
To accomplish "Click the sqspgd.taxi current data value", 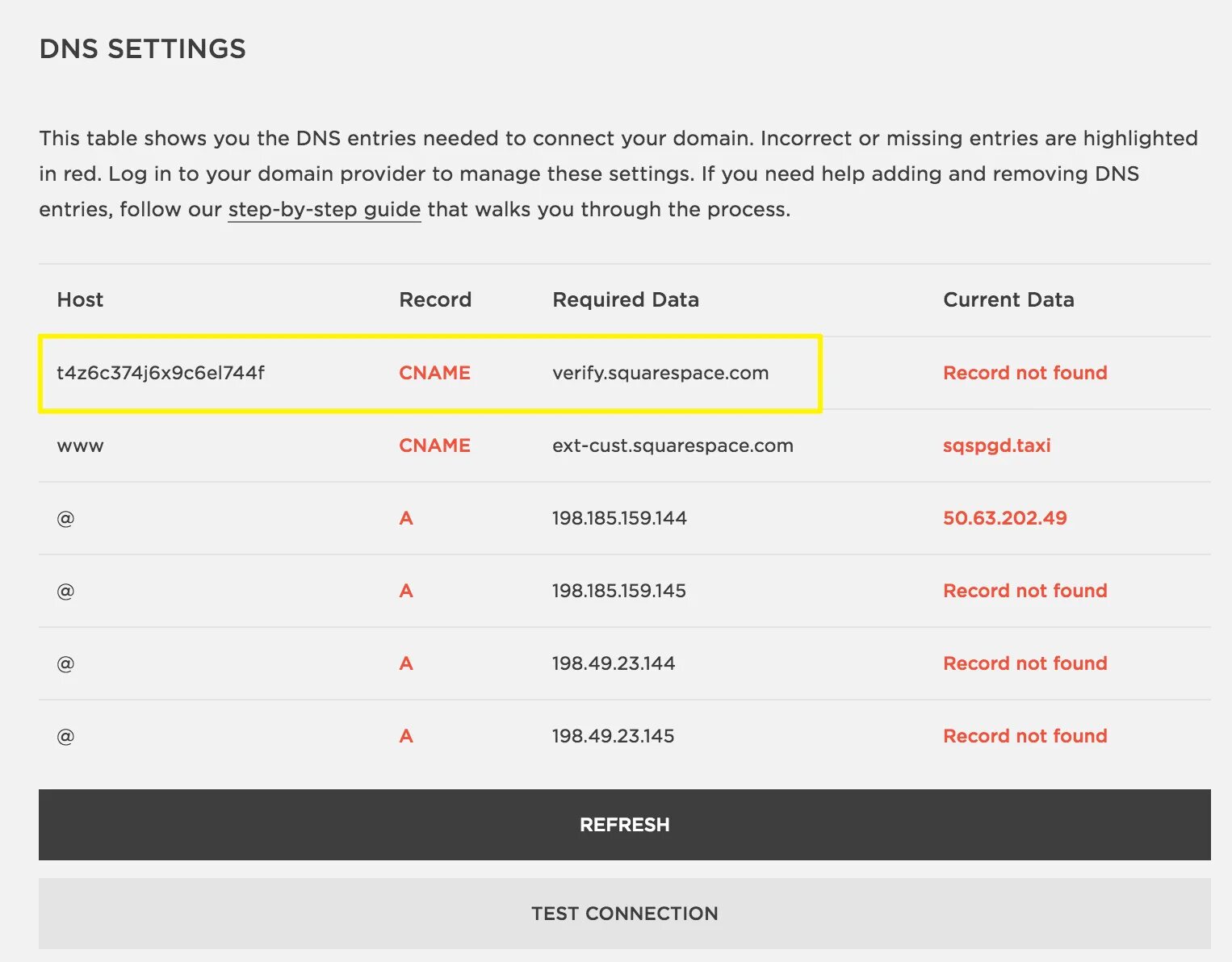I will click(996, 445).
